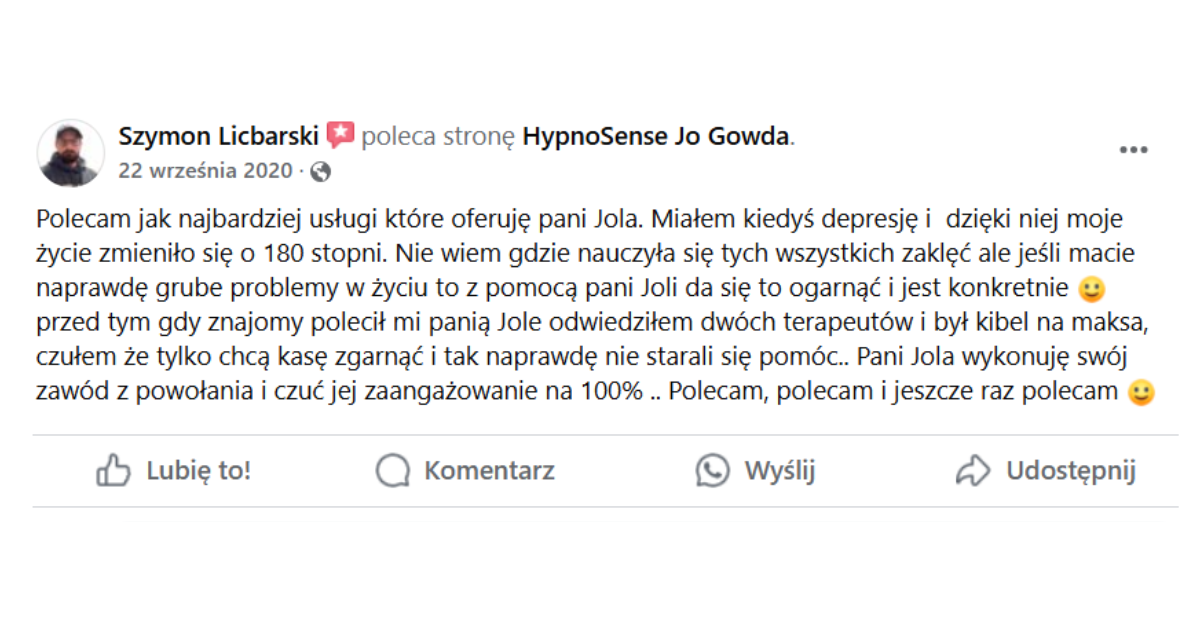This screenshot has width=1200, height=630.
Task: Visit the HypnoSense Jo Gowda page link
Action: [x=656, y=136]
